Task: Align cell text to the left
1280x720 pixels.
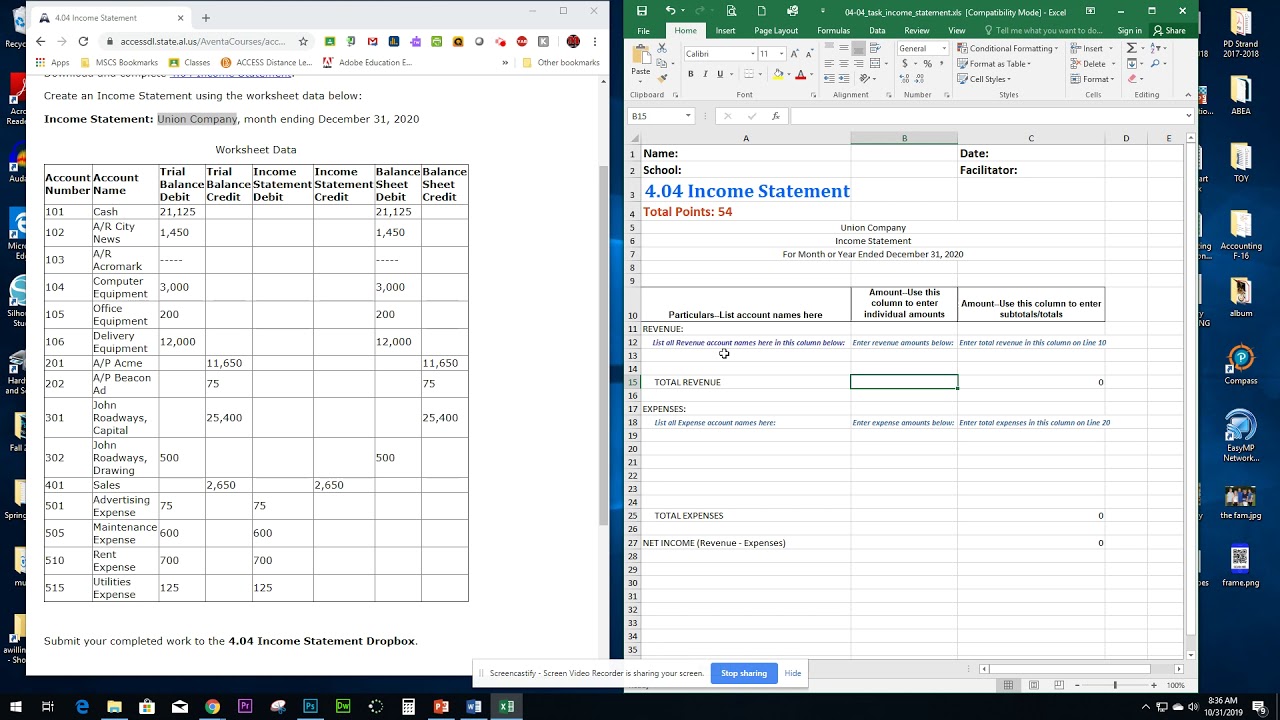Action: [x=829, y=63]
